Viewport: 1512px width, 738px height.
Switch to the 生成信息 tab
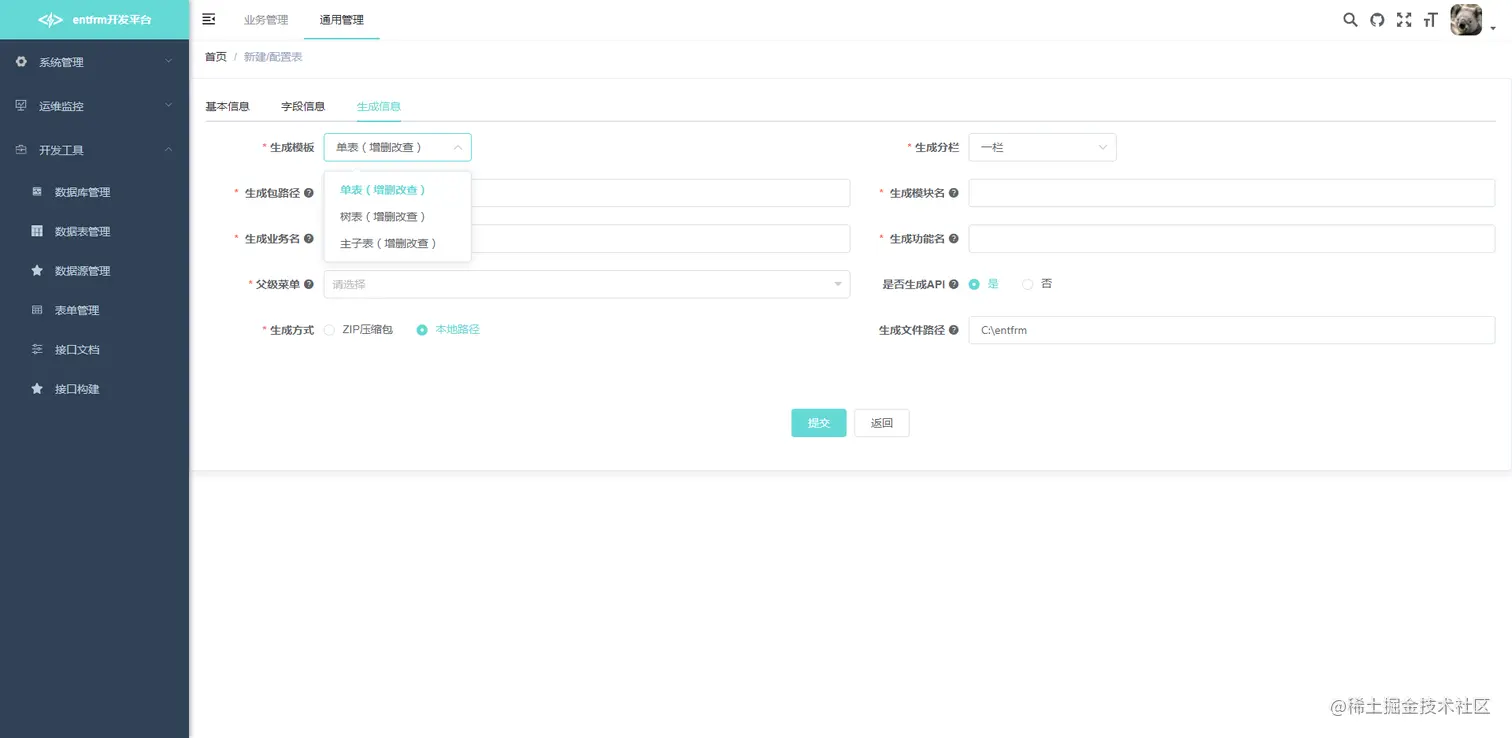point(379,106)
